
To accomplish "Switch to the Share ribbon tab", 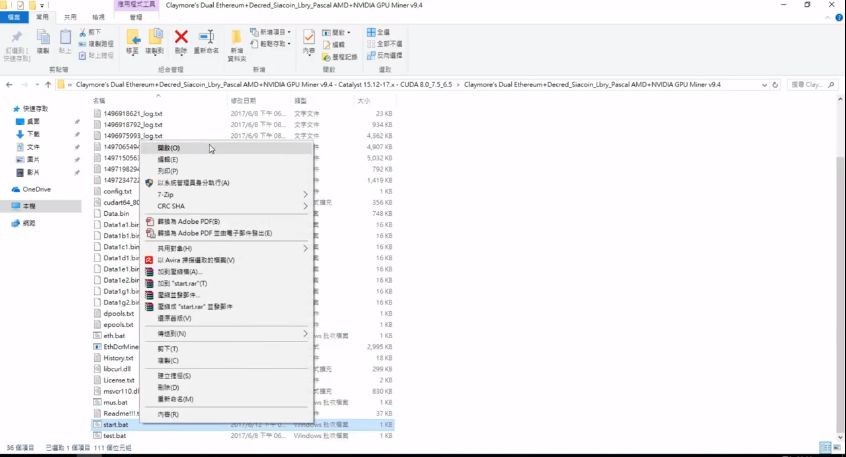I will (x=70, y=17).
